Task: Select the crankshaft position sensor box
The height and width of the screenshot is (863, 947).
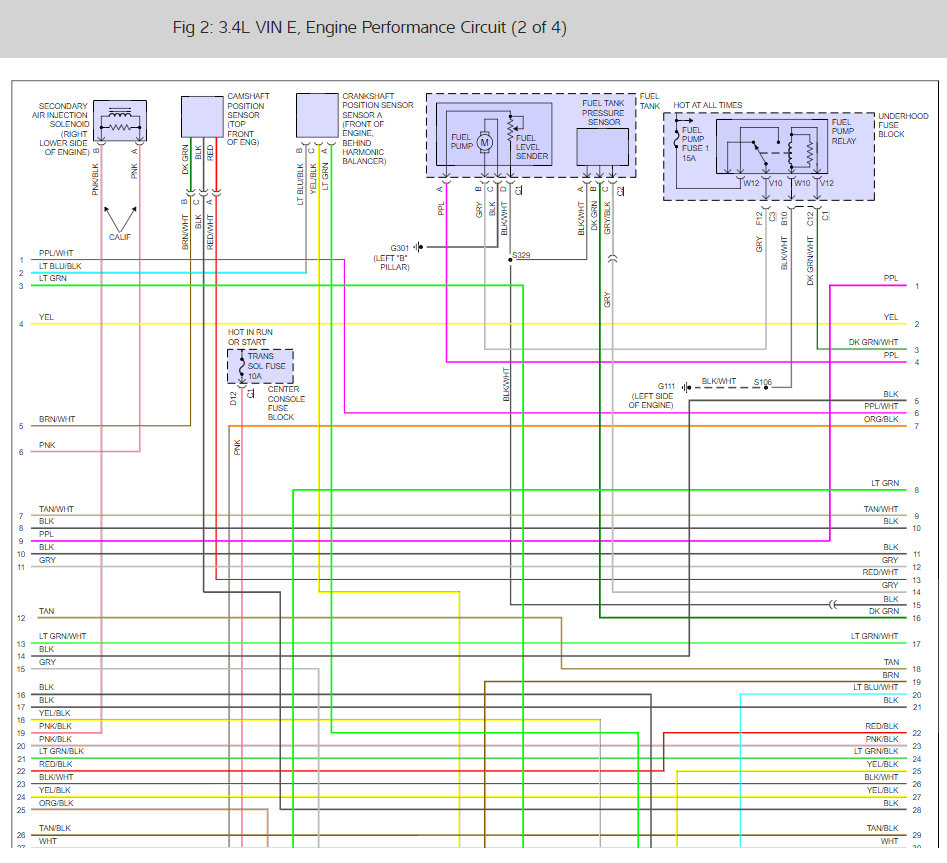Action: tap(317, 116)
